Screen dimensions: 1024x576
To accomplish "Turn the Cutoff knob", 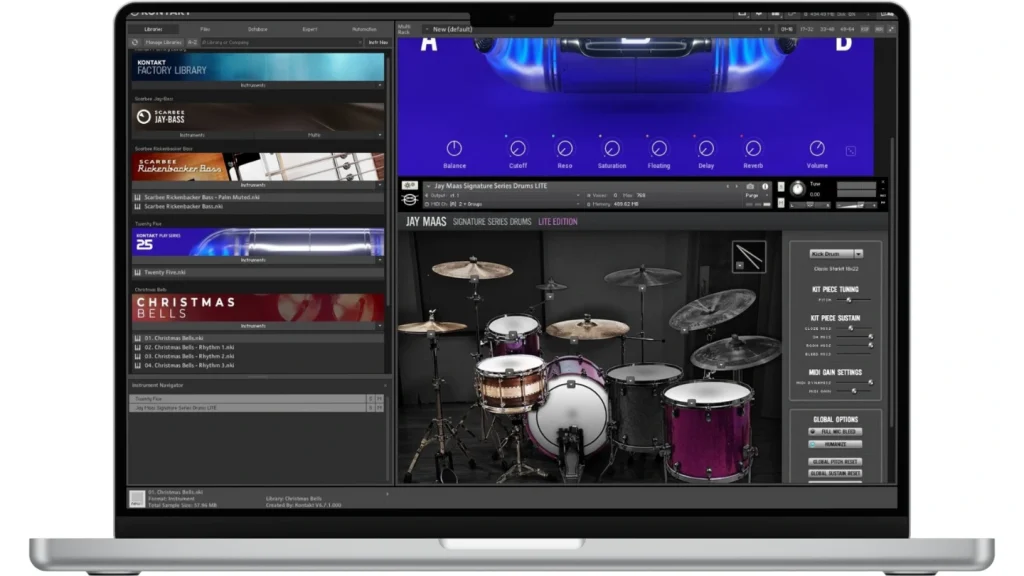I will tap(517, 149).
